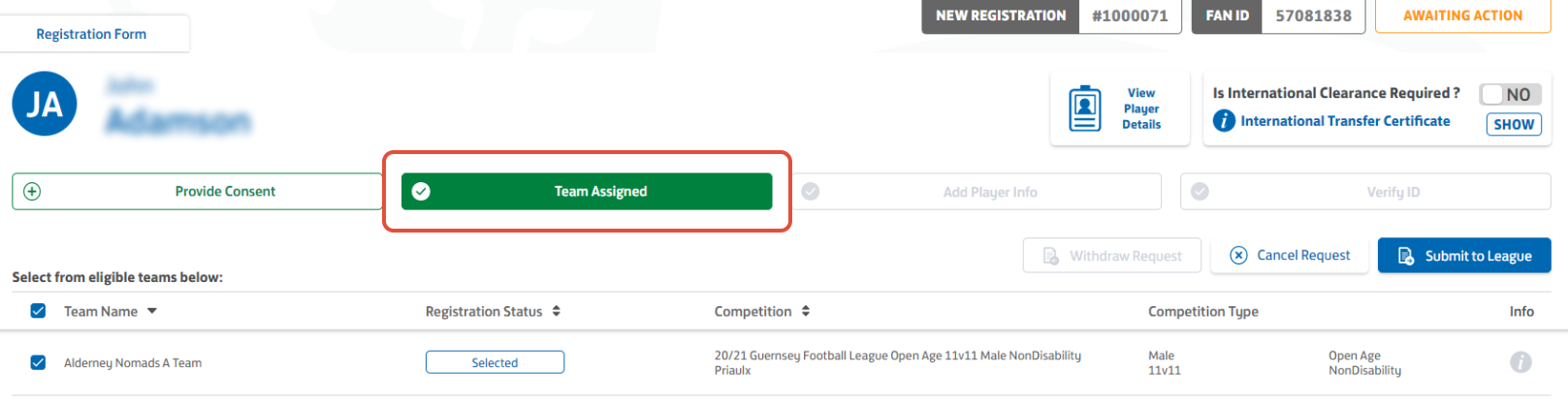Screen dimensions: 1568x405
Task: Click the plus icon on Provide Consent
Action: click(x=32, y=192)
